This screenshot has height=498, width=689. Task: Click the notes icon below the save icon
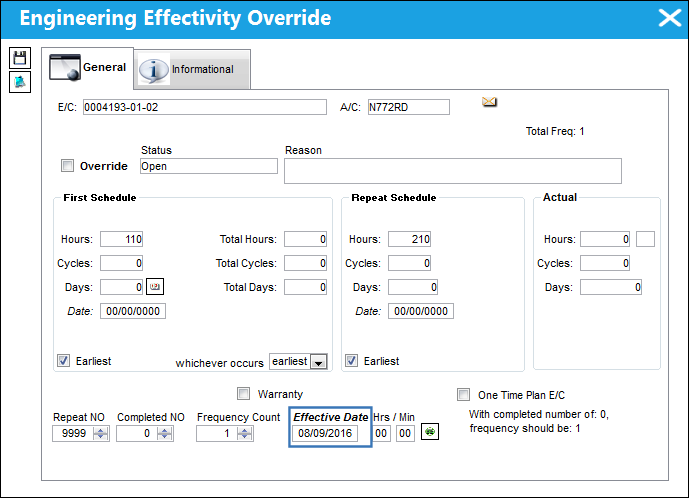click(20, 82)
